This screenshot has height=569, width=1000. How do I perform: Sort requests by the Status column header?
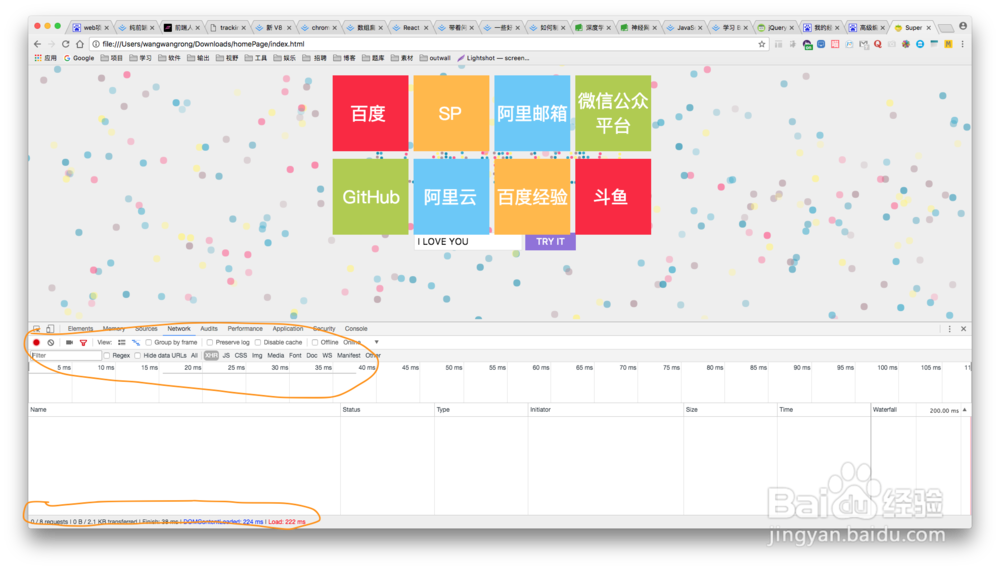[x=387, y=410]
